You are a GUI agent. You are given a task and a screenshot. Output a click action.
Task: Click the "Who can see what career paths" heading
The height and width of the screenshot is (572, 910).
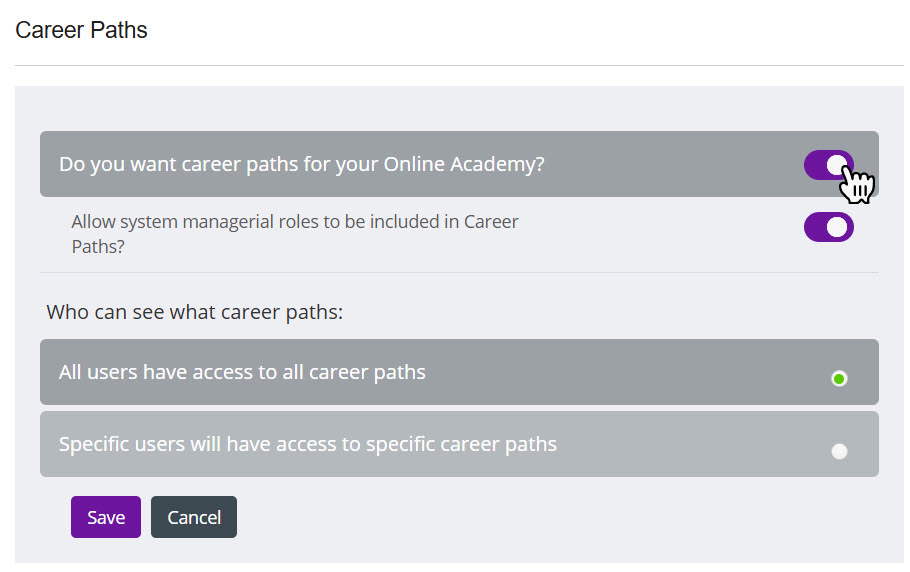(195, 312)
